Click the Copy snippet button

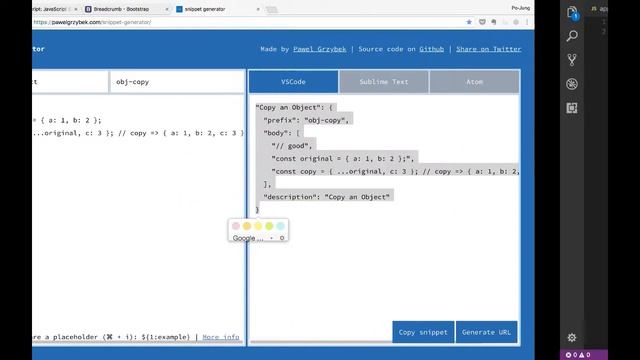[x=423, y=332]
